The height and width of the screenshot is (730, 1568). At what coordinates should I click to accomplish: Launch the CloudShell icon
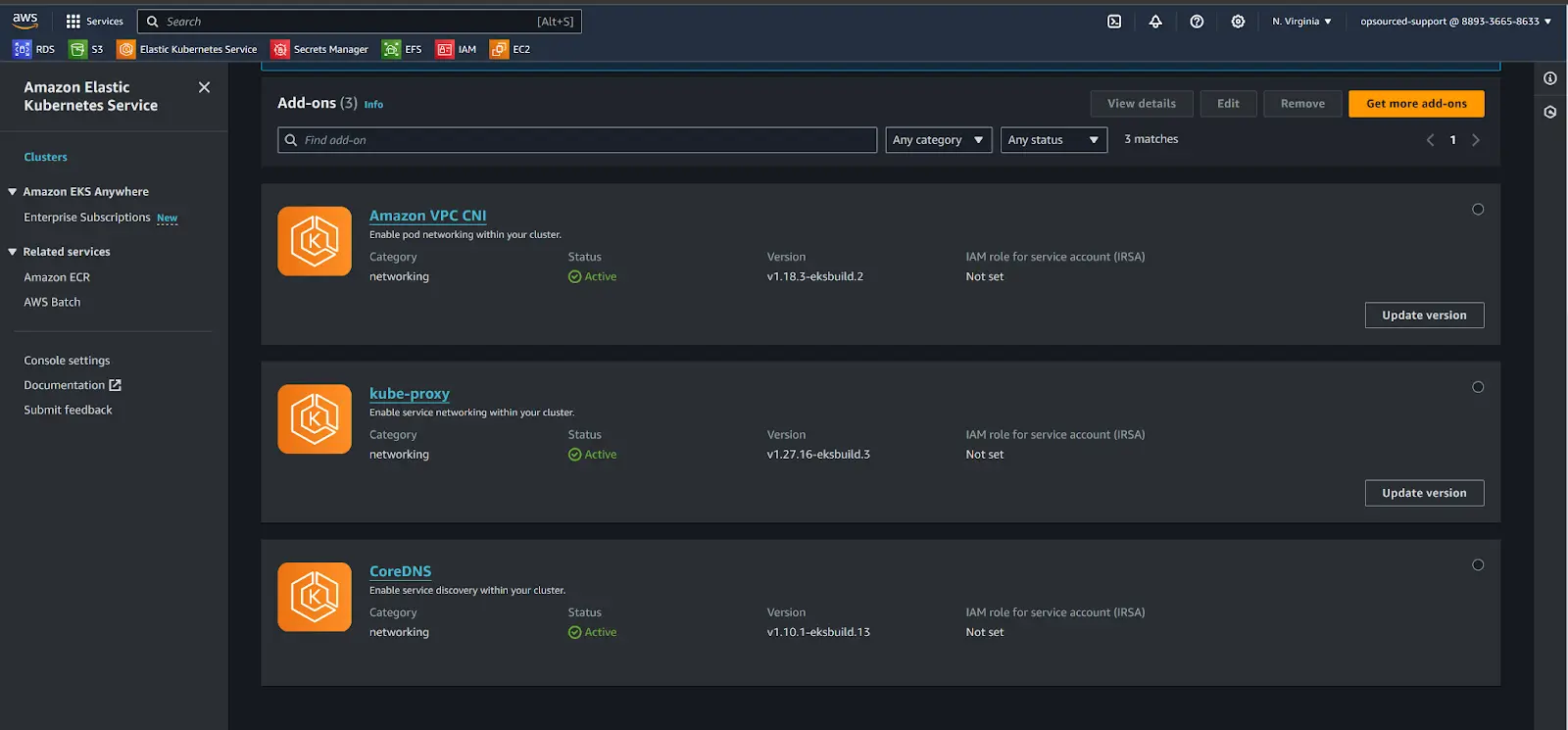(1114, 22)
